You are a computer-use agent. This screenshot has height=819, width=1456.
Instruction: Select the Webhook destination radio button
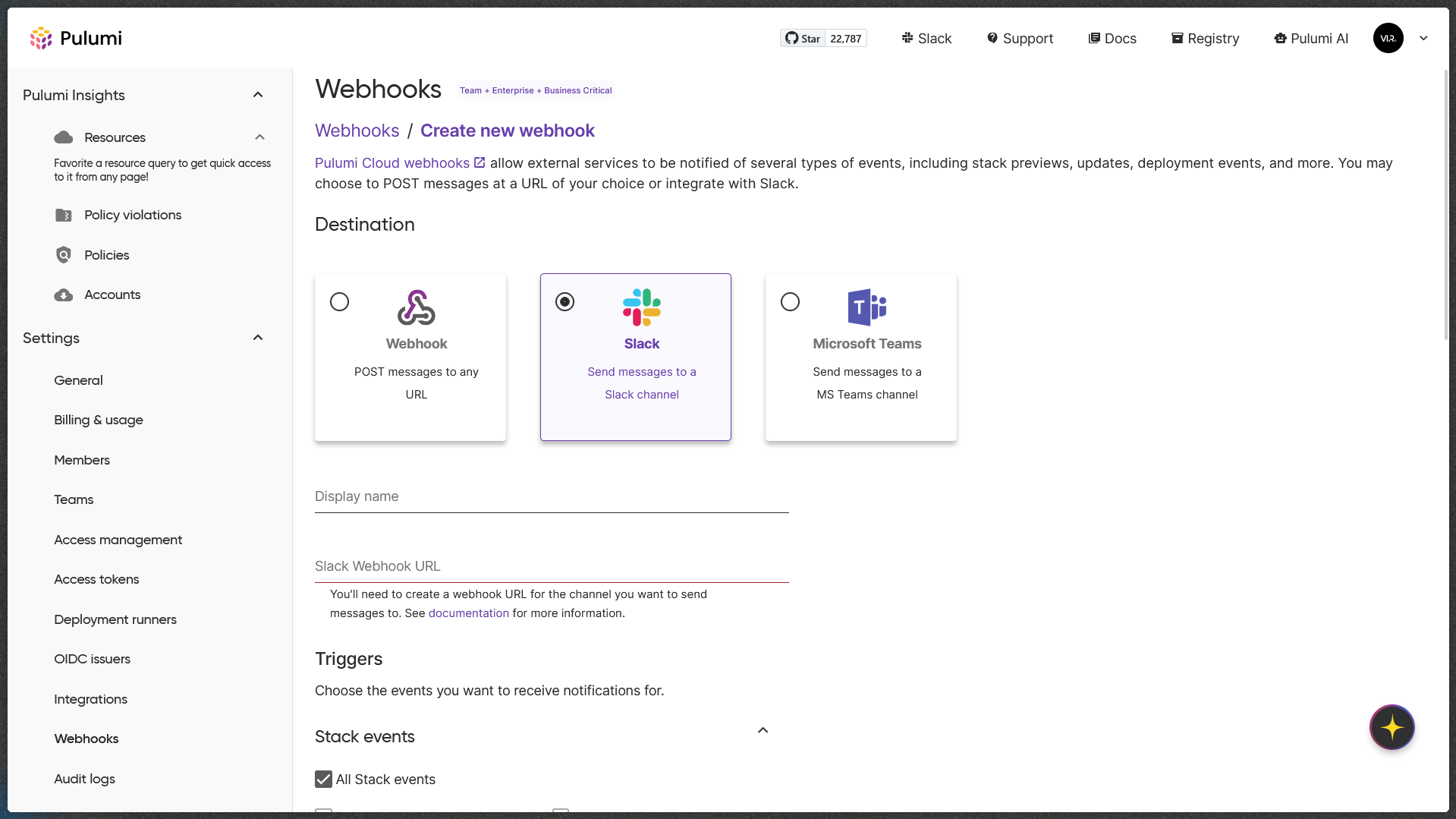(339, 302)
